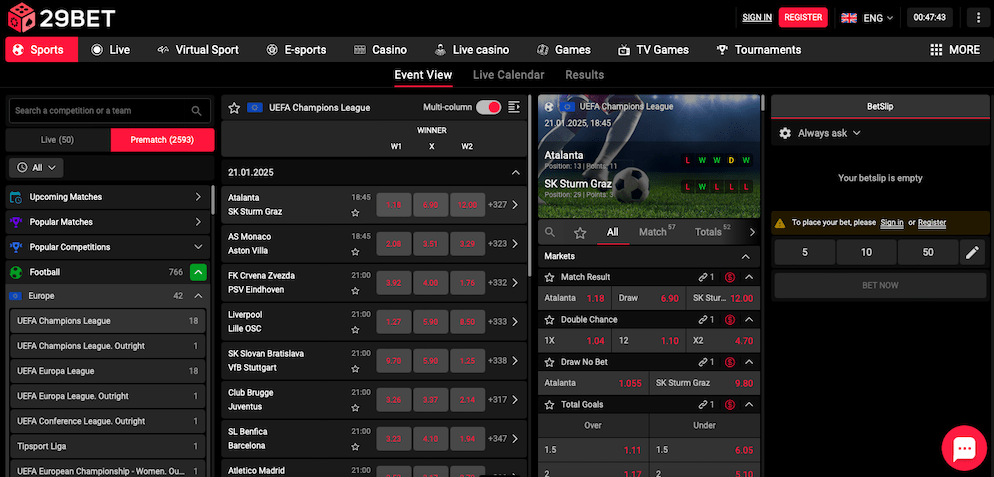Screen dimensions: 994x477
Task: Select Over 1.5 goals at 1.11
Action: [593, 450]
